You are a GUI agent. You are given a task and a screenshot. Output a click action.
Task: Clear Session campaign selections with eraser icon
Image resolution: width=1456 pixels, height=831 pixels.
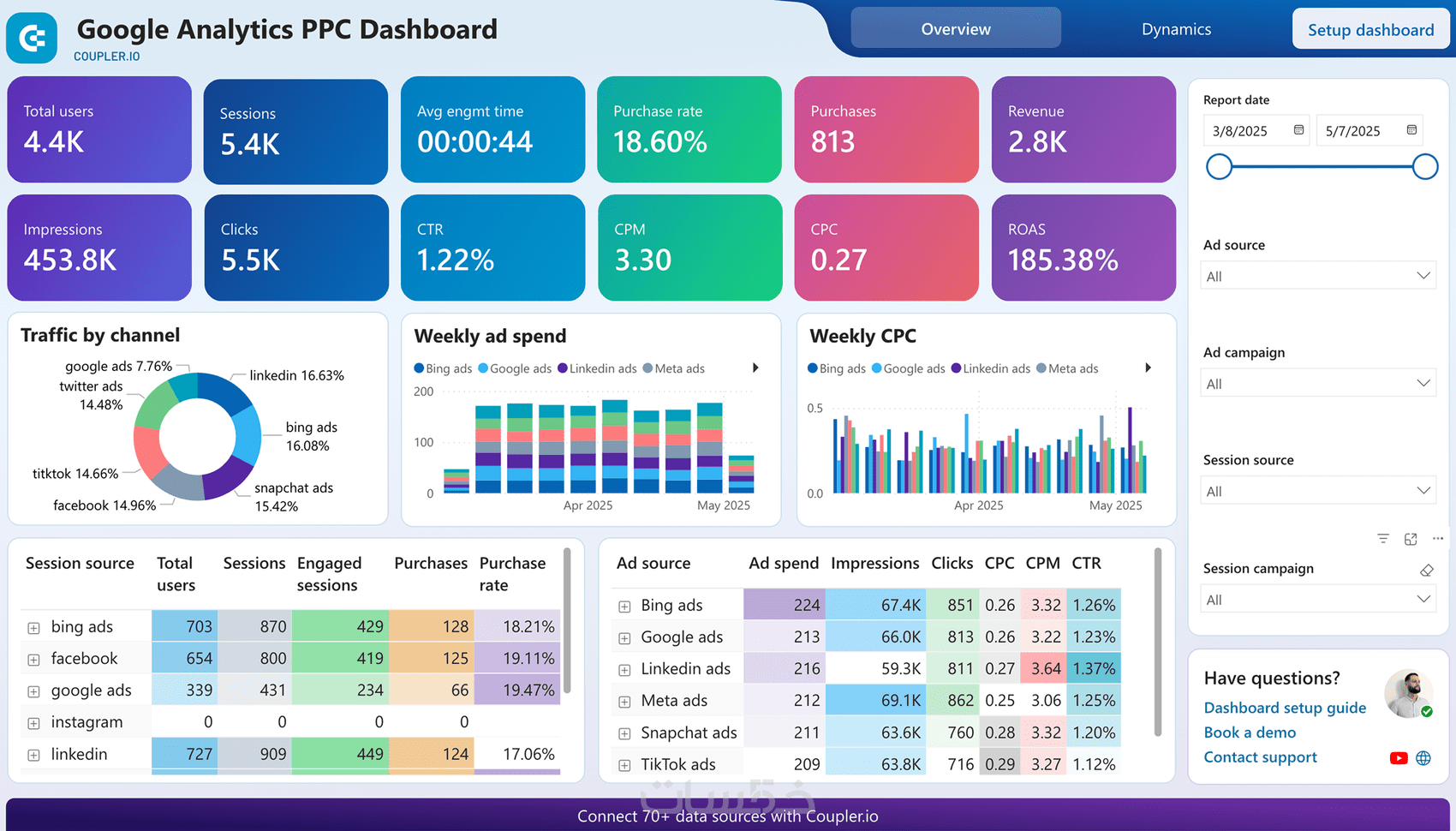click(x=1426, y=570)
